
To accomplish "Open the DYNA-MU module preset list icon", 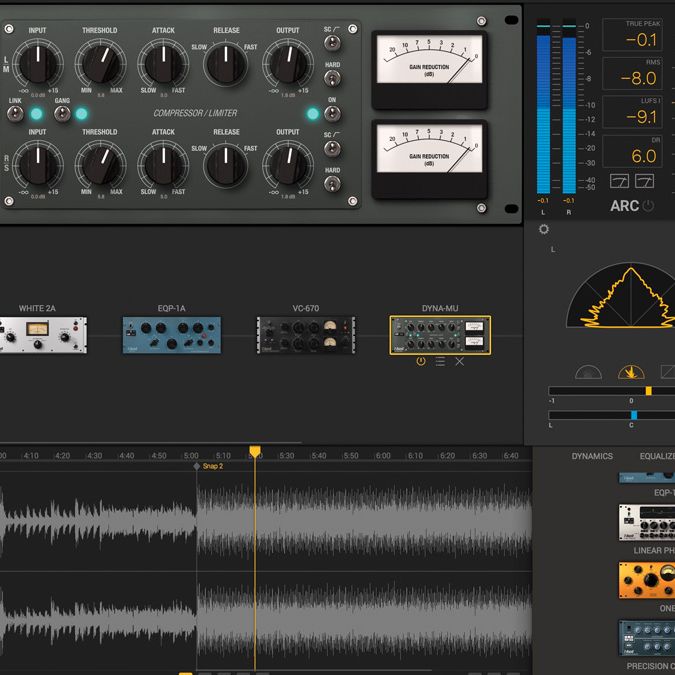I will pyautogui.click(x=440, y=361).
